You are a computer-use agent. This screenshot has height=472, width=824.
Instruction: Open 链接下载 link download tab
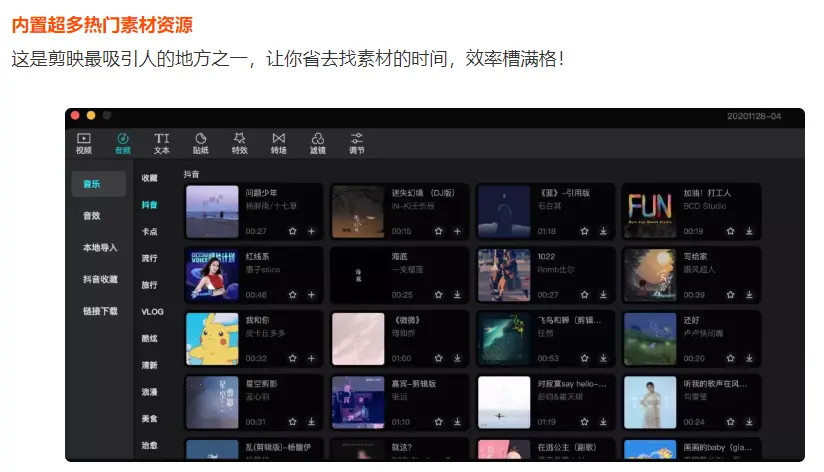[100, 311]
